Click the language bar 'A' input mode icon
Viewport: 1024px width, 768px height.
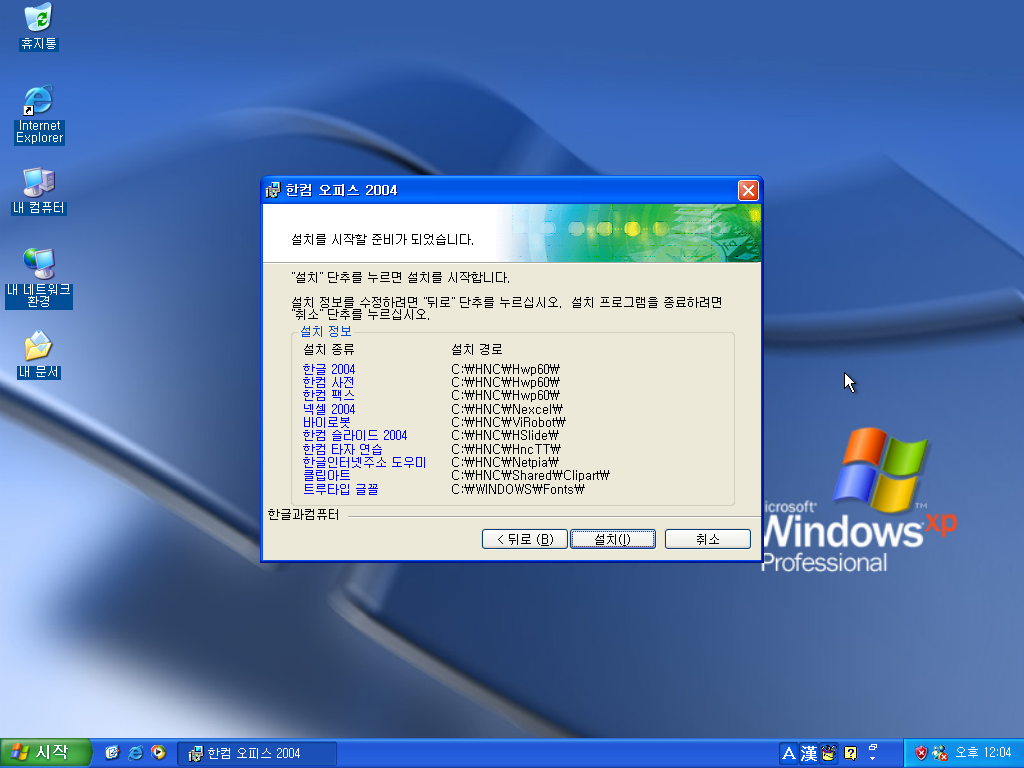tap(788, 754)
